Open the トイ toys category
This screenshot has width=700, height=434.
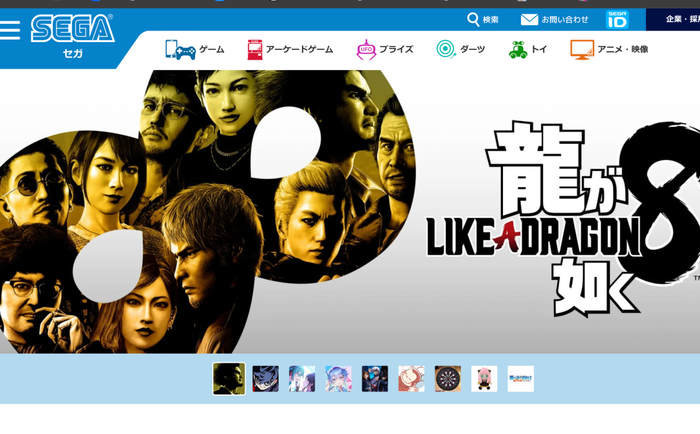point(528,49)
